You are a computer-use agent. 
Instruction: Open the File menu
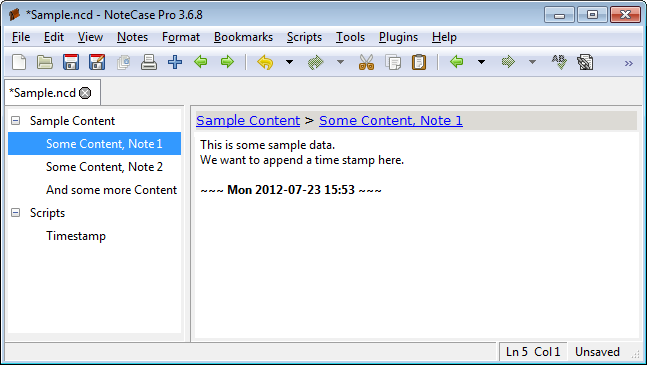[x=21, y=37]
